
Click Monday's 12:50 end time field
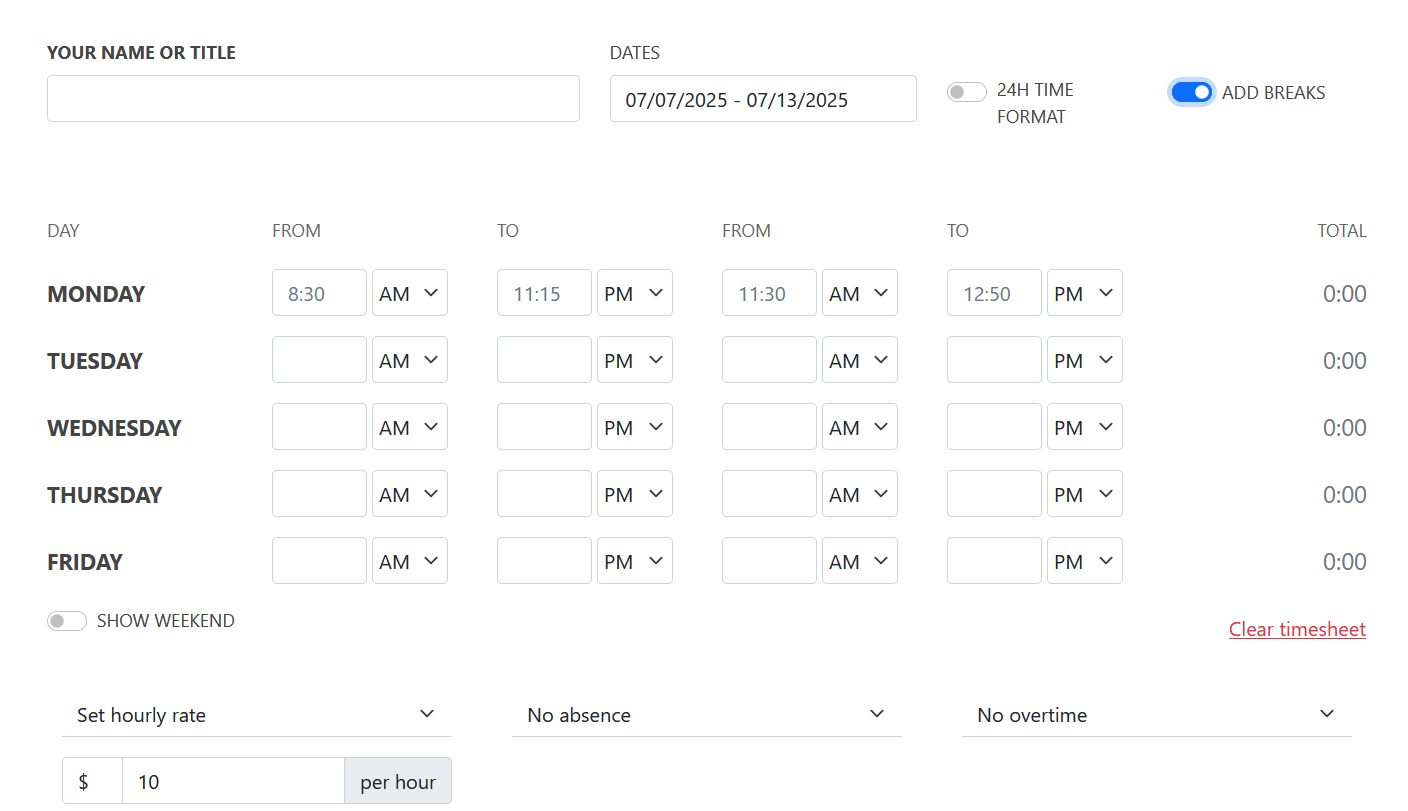coord(994,292)
